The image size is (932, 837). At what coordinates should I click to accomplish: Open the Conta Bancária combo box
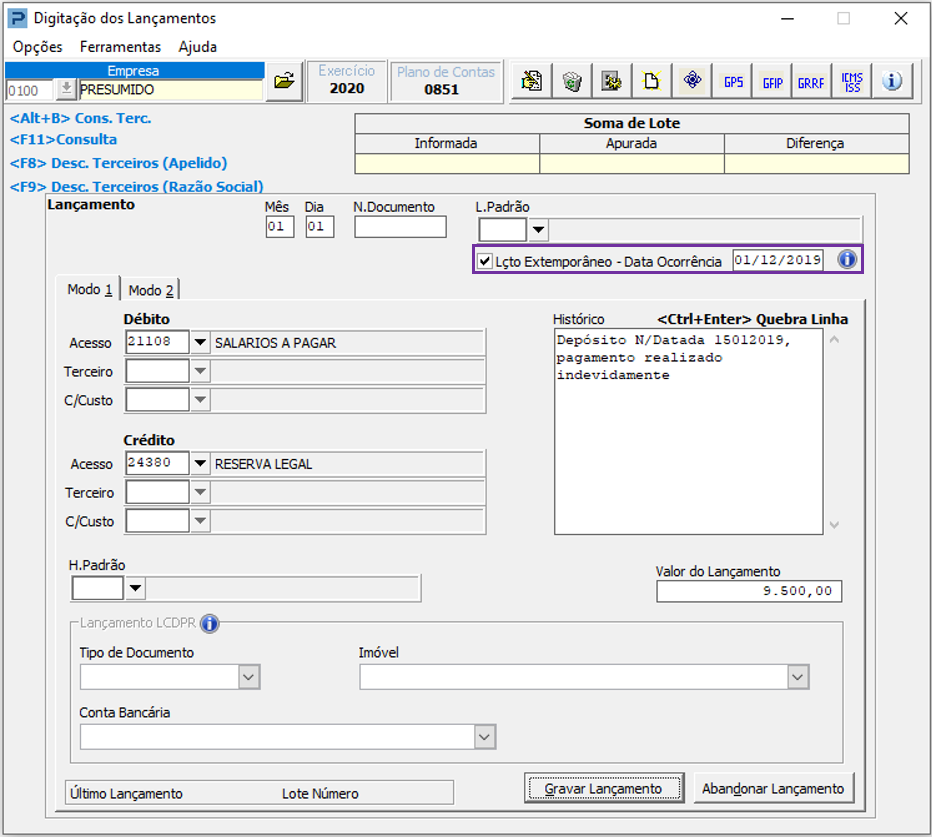288,737
